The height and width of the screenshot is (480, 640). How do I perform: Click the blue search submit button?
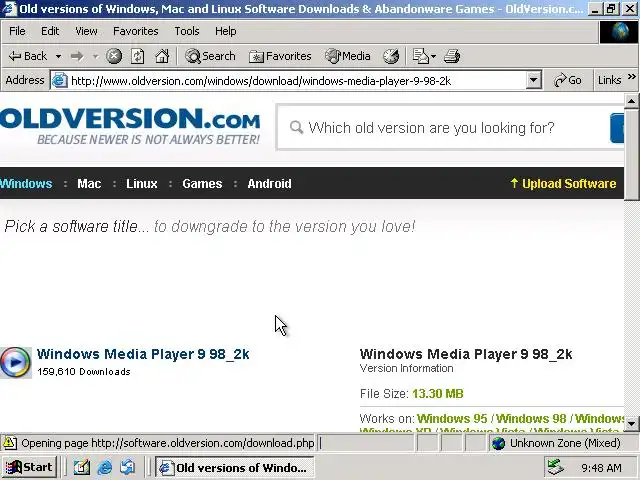pos(617,128)
